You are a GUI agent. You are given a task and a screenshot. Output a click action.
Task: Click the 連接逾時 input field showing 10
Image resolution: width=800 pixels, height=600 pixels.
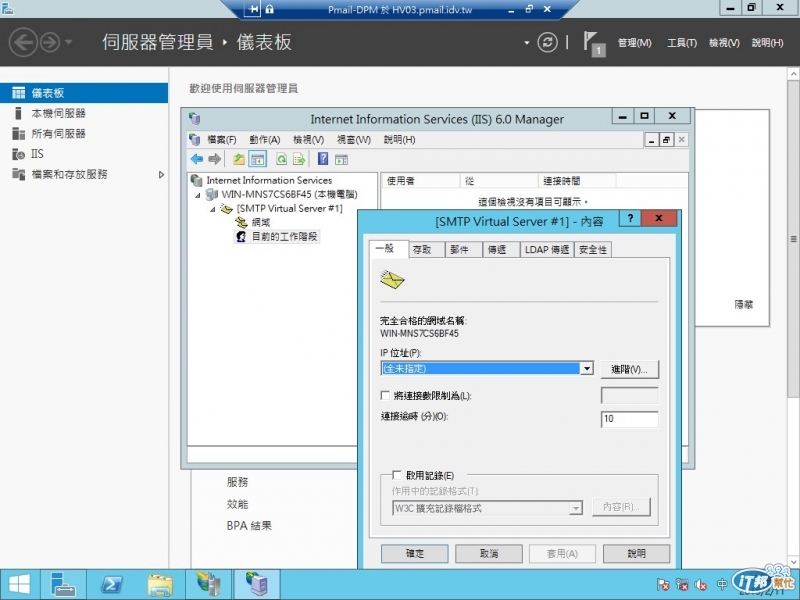[630, 419]
